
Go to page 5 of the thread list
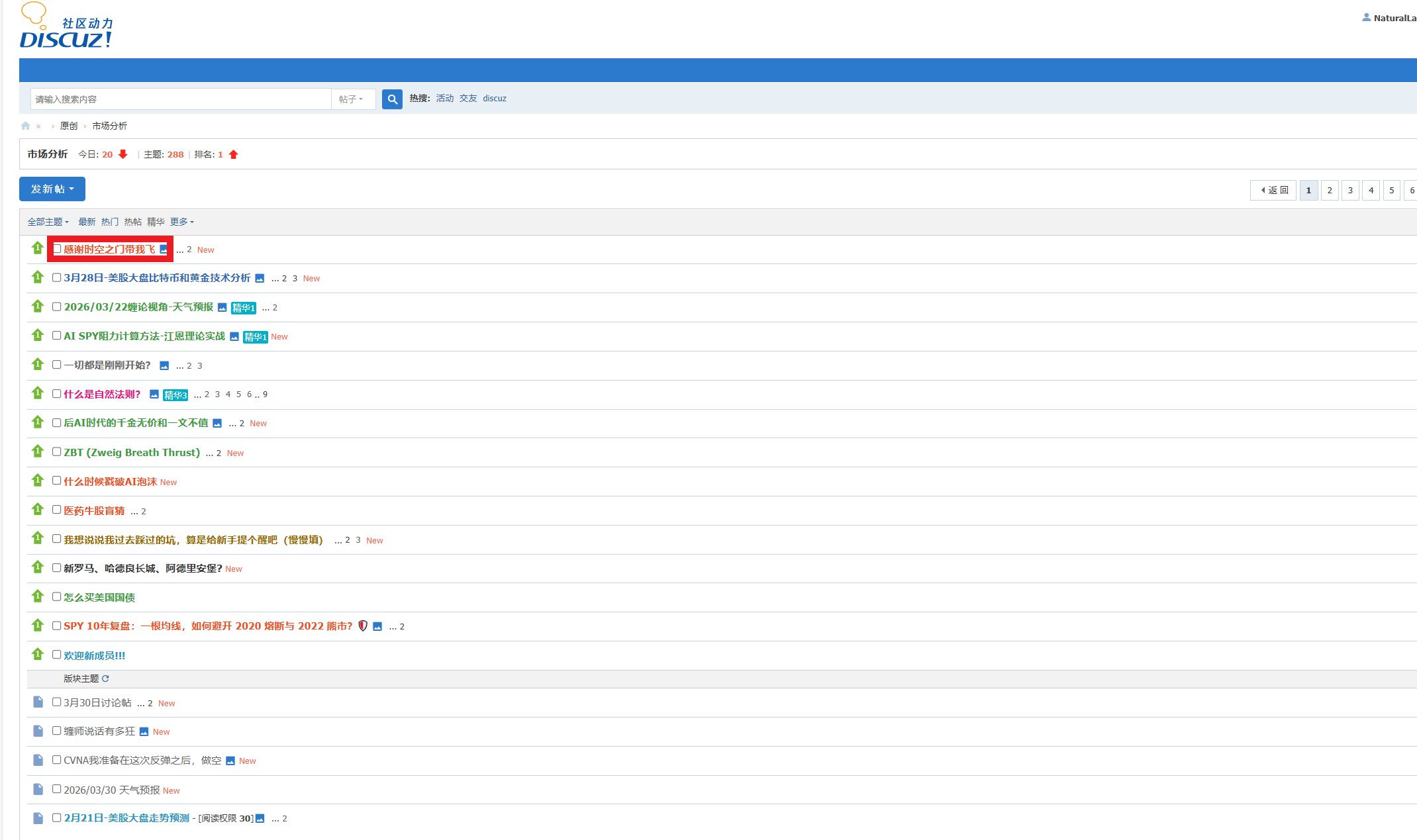tap(1392, 191)
